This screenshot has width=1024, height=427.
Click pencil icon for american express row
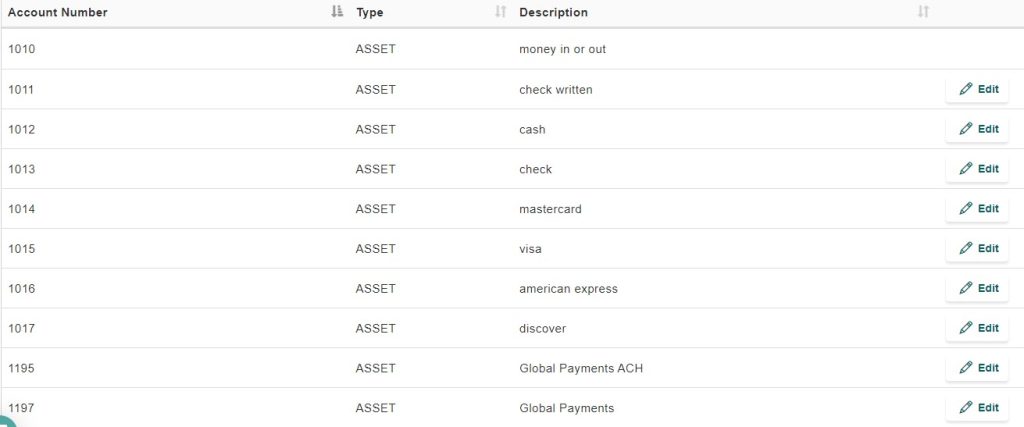(x=966, y=288)
